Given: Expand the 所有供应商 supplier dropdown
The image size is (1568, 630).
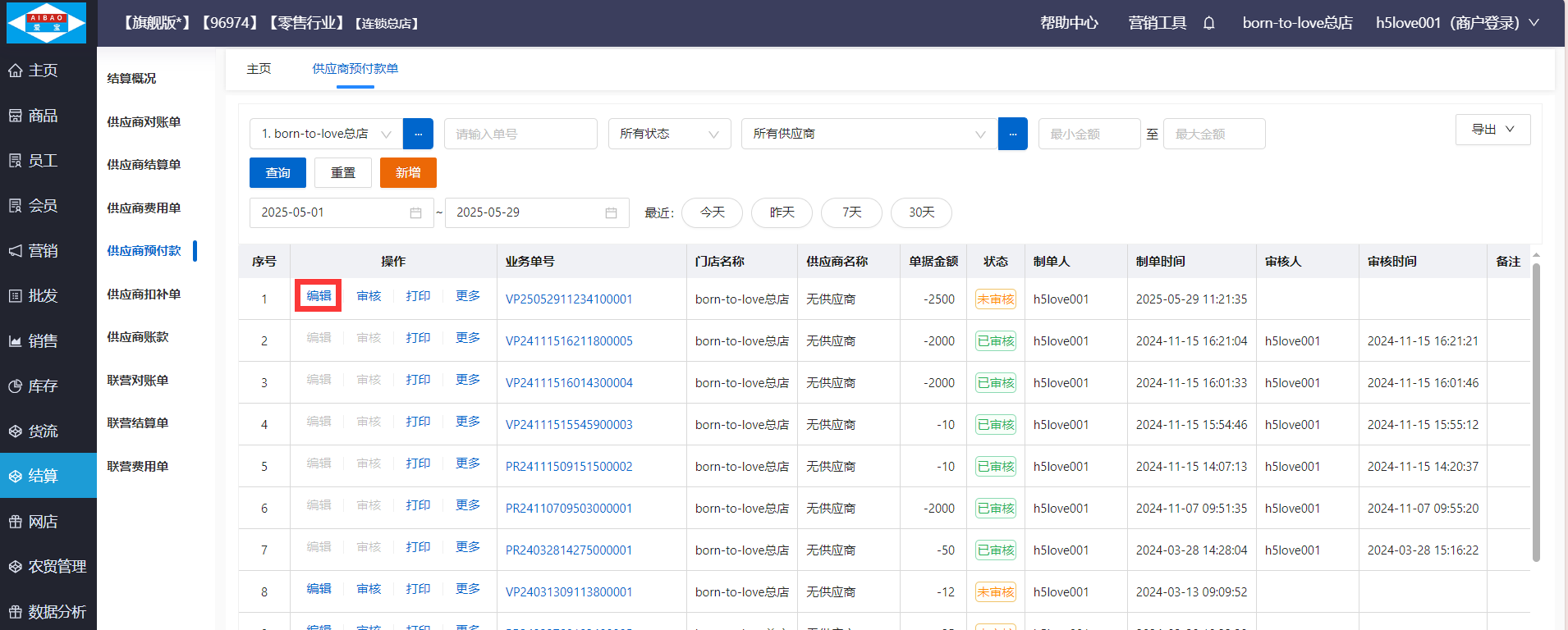Looking at the screenshot, I should point(869,134).
